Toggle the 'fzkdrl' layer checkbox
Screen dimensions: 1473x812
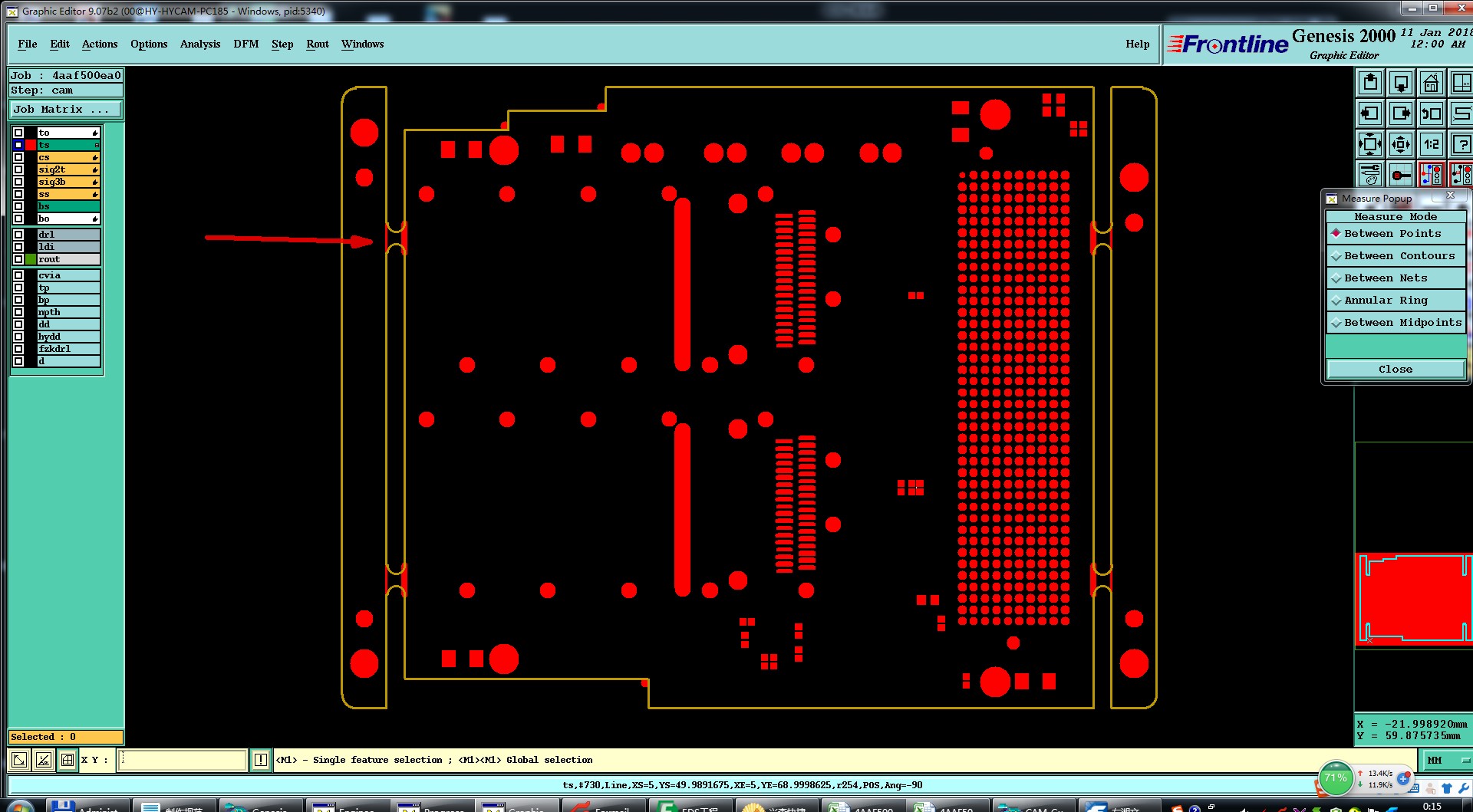click(x=18, y=349)
